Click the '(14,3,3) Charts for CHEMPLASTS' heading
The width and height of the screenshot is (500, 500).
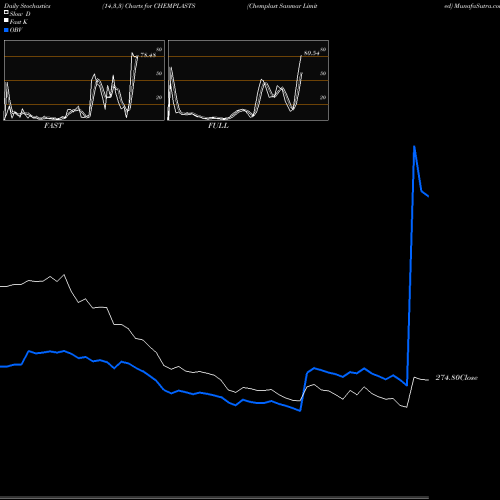[x=149, y=6]
